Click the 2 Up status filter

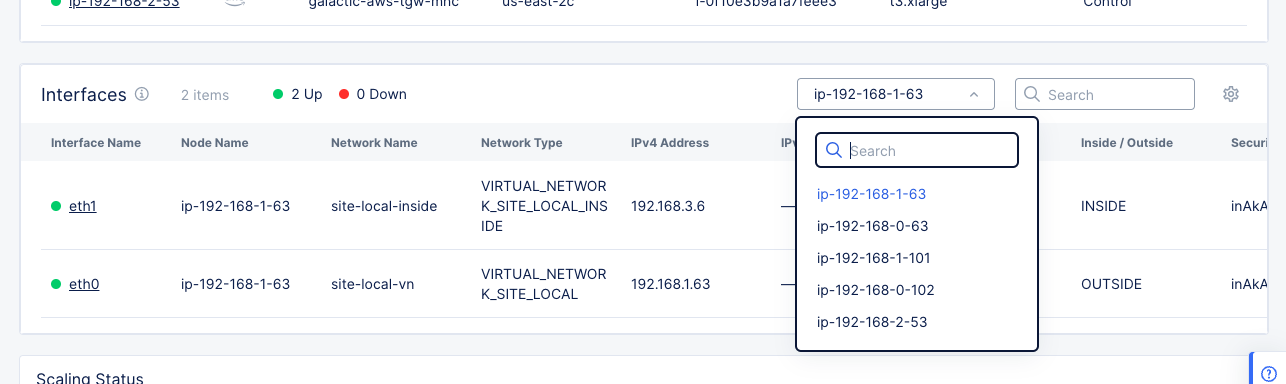(297, 94)
